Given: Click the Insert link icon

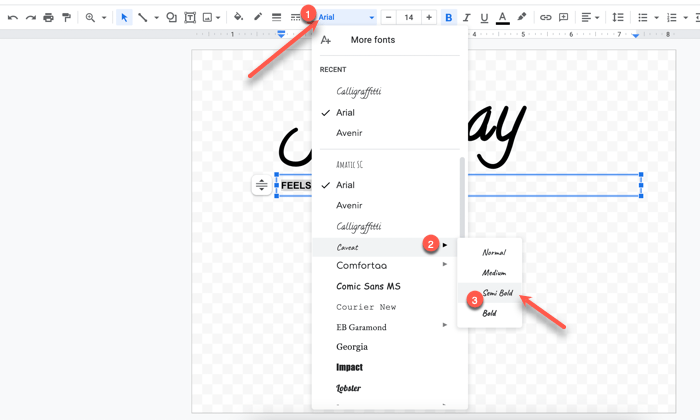Looking at the screenshot, I should point(546,17).
